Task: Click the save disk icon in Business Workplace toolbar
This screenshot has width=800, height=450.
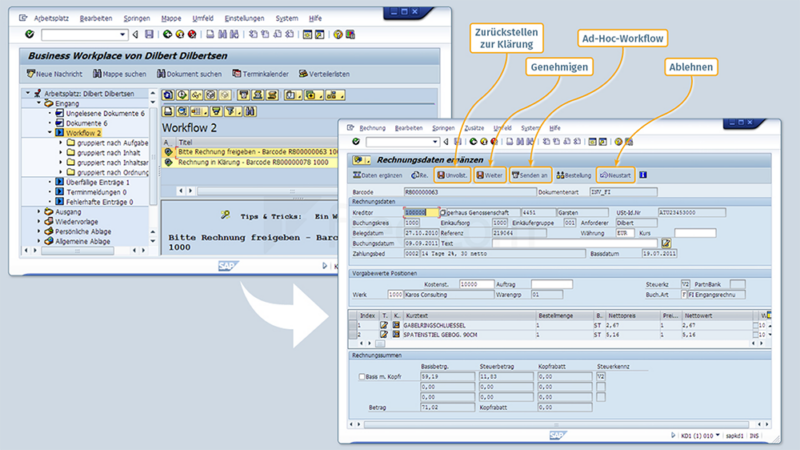Action: point(148,34)
